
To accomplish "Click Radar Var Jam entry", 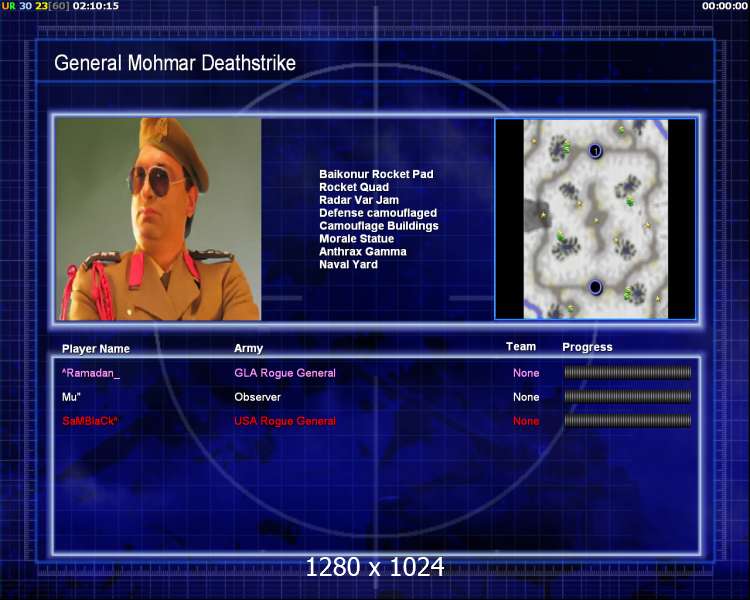I will pos(359,200).
